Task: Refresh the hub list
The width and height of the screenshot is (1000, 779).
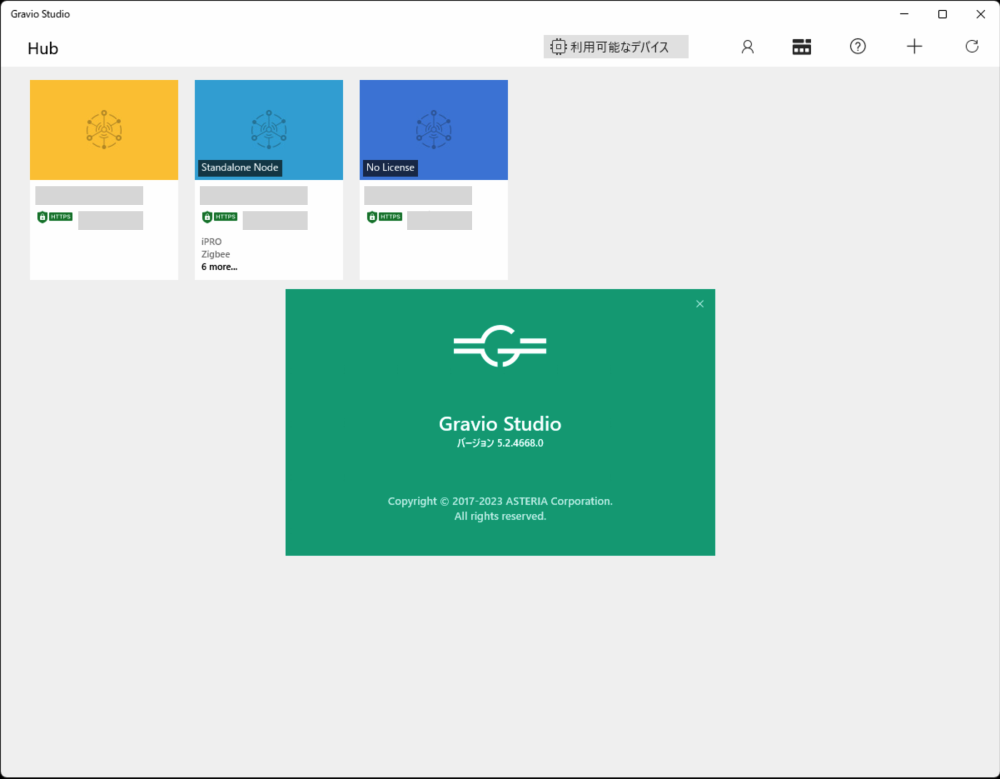Action: click(x=971, y=47)
